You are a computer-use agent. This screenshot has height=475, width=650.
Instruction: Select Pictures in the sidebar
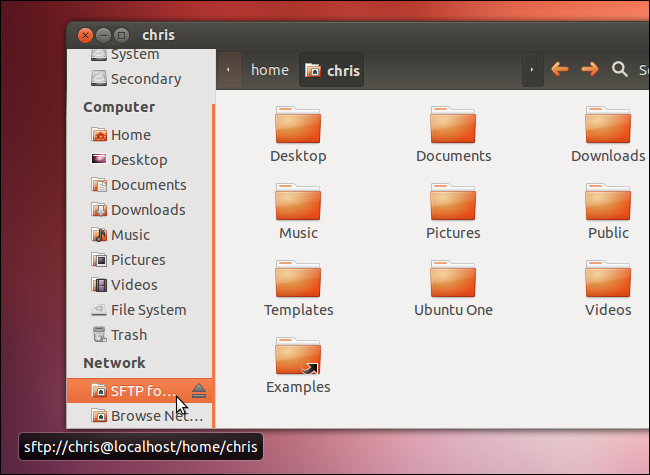coord(139,260)
